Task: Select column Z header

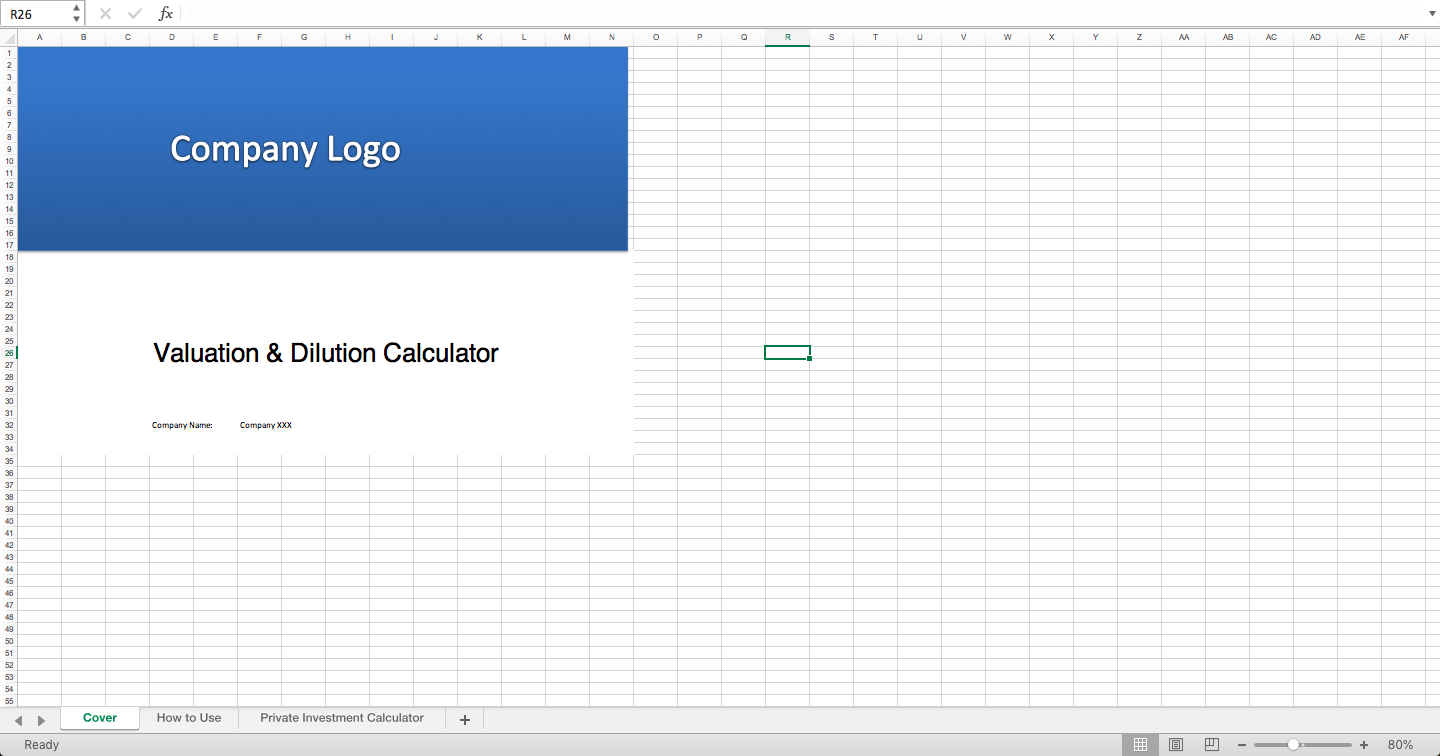Action: tap(1139, 37)
